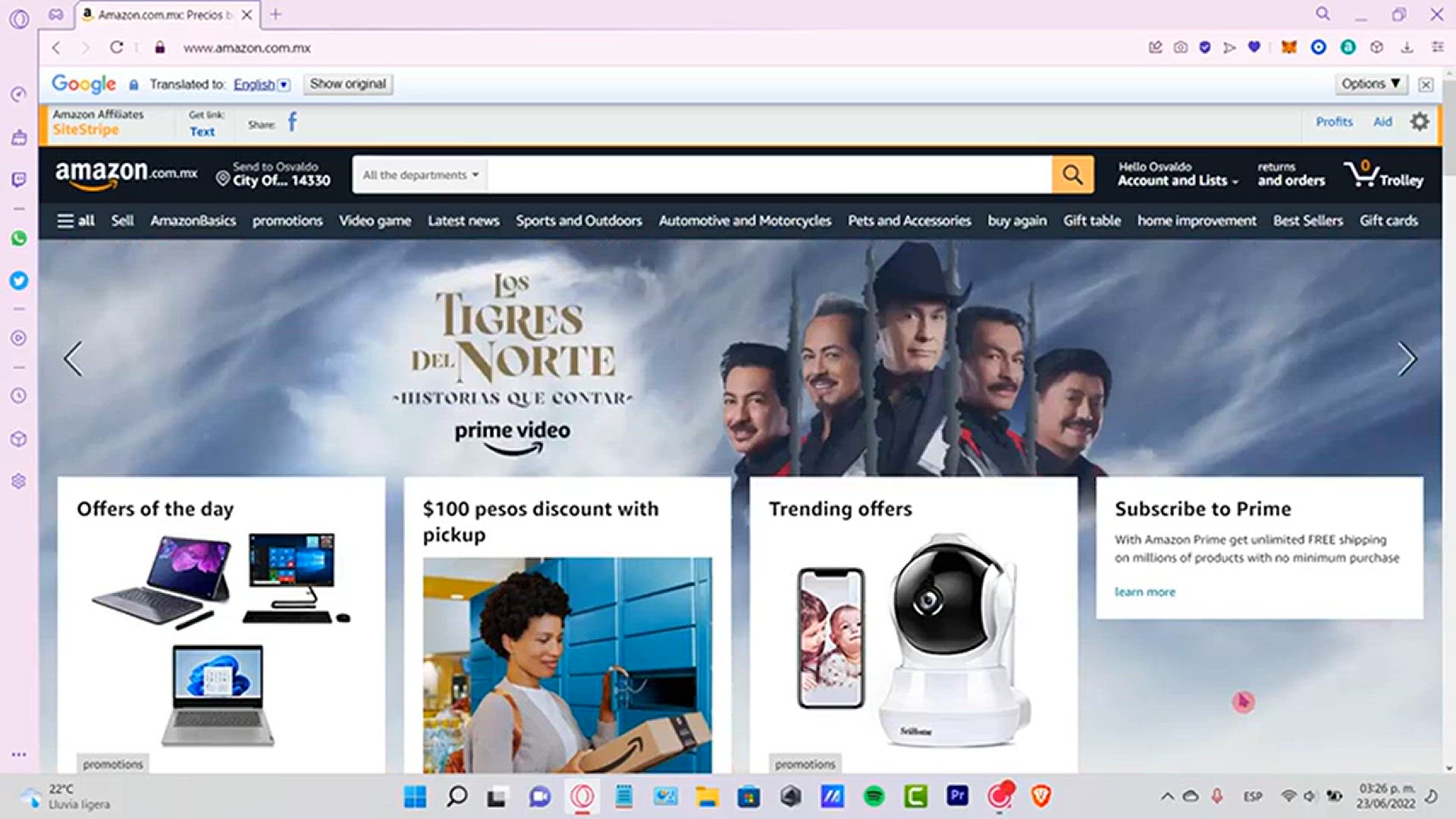Open the MetaMask fox extension
Screen dimensions: 1456x819
click(1289, 47)
